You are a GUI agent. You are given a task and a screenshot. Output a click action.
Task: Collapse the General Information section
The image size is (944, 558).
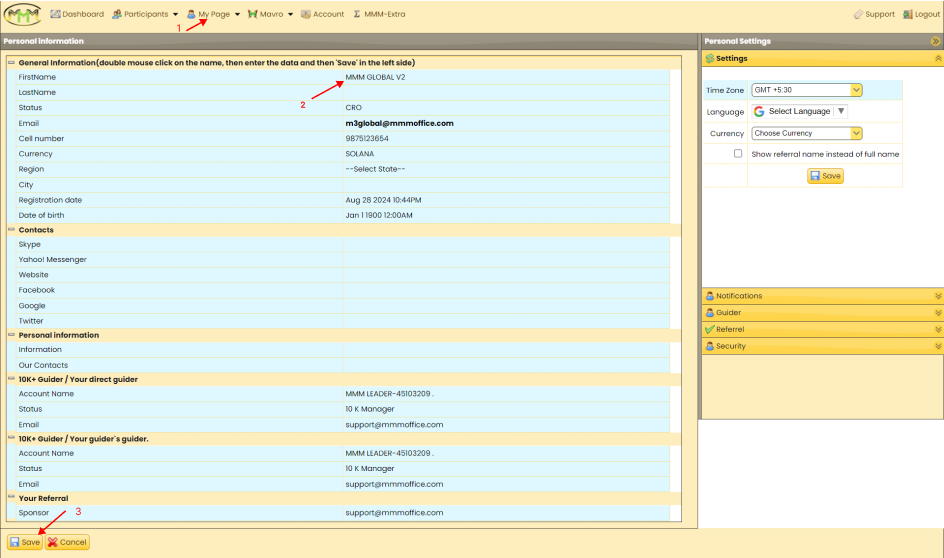coord(11,62)
